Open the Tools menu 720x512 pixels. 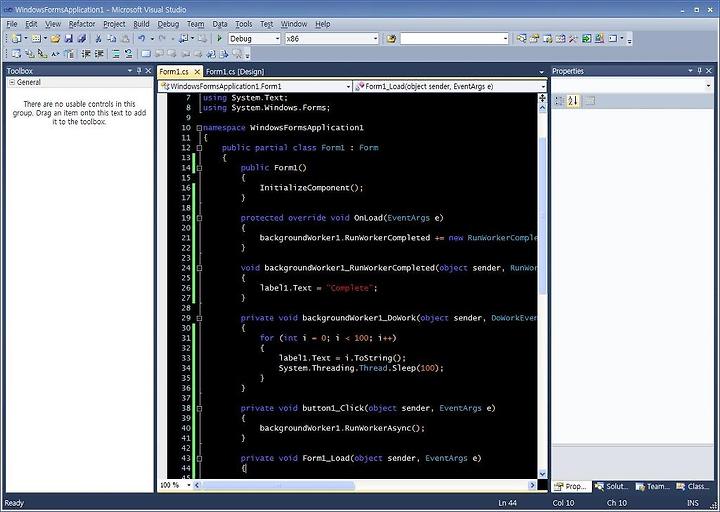pos(243,24)
